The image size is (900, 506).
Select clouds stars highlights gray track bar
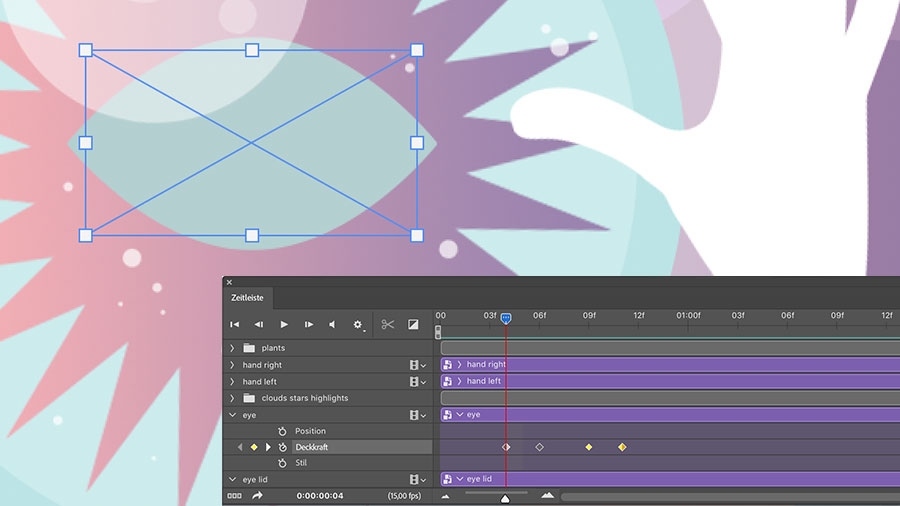(670, 398)
